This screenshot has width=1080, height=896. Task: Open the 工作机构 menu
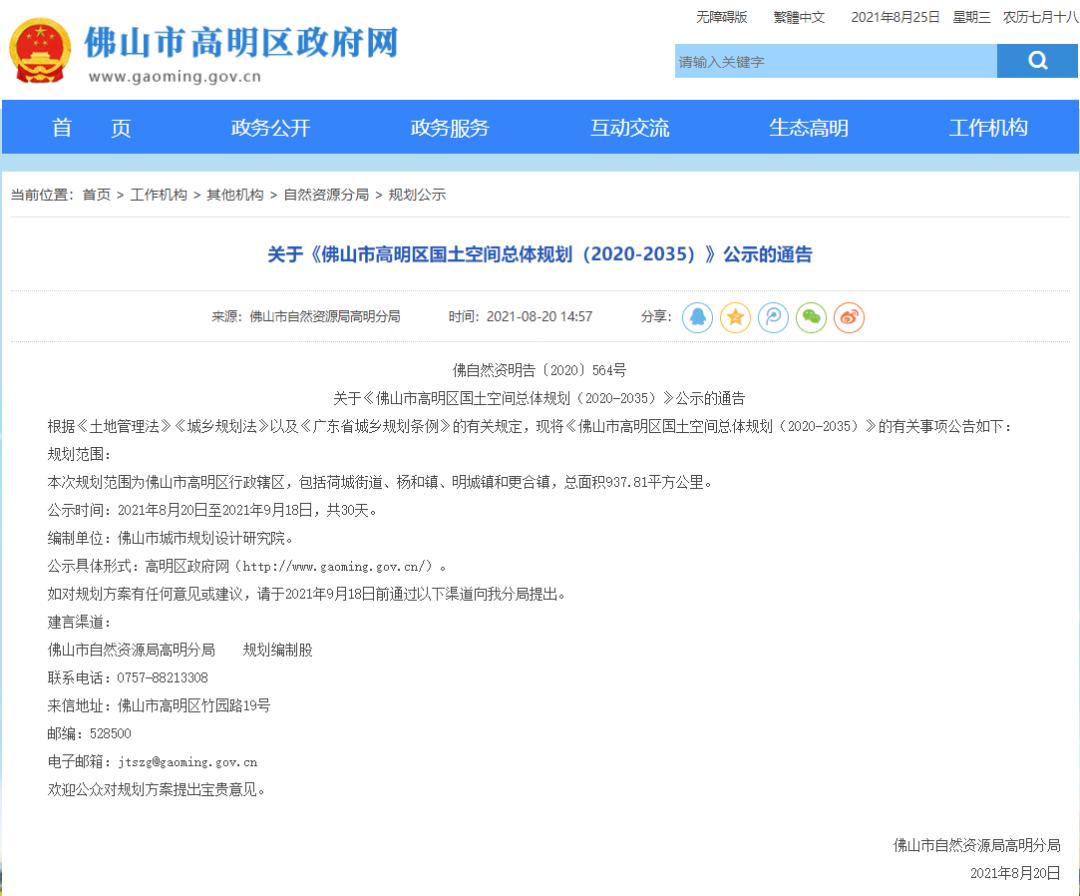click(x=988, y=127)
